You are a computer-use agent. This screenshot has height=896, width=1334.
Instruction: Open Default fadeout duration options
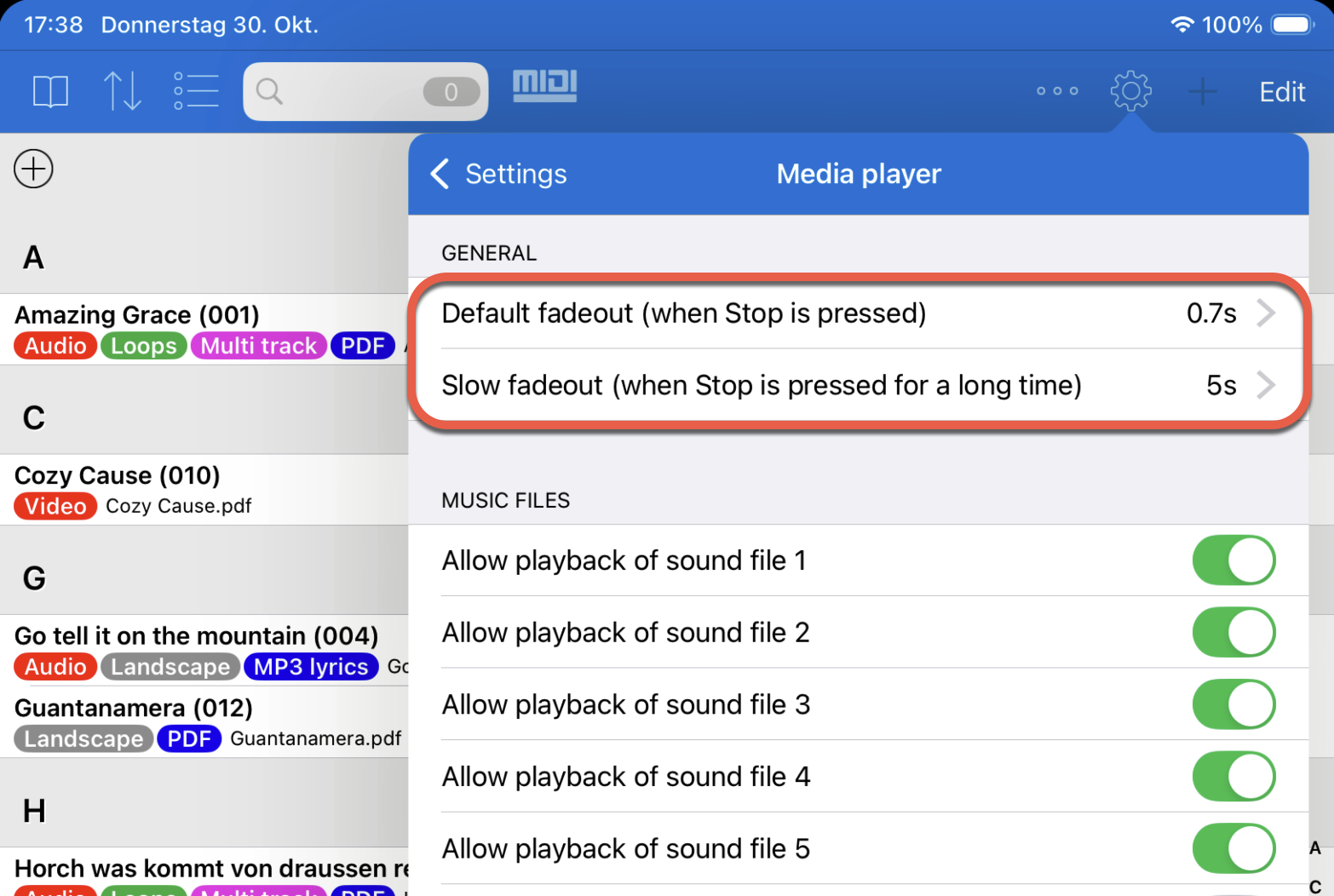[858, 313]
